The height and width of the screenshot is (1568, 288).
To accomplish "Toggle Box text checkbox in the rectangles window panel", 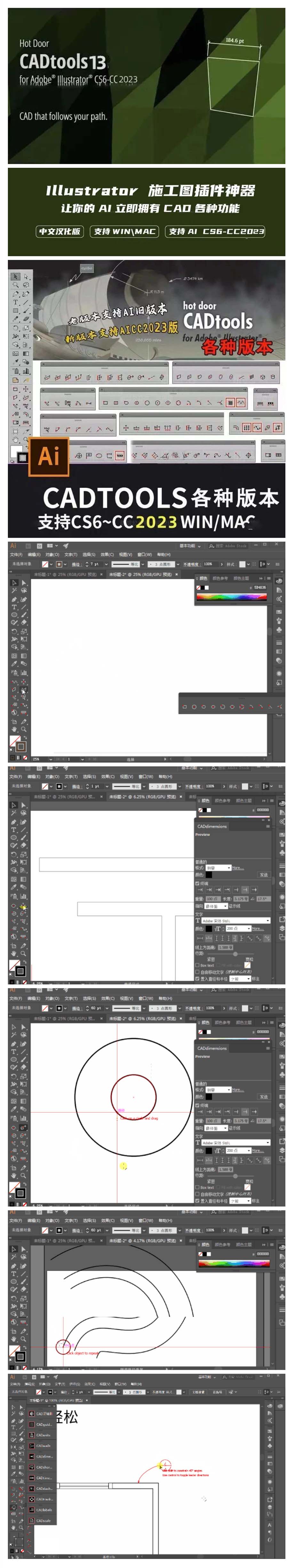I will click(x=197, y=965).
